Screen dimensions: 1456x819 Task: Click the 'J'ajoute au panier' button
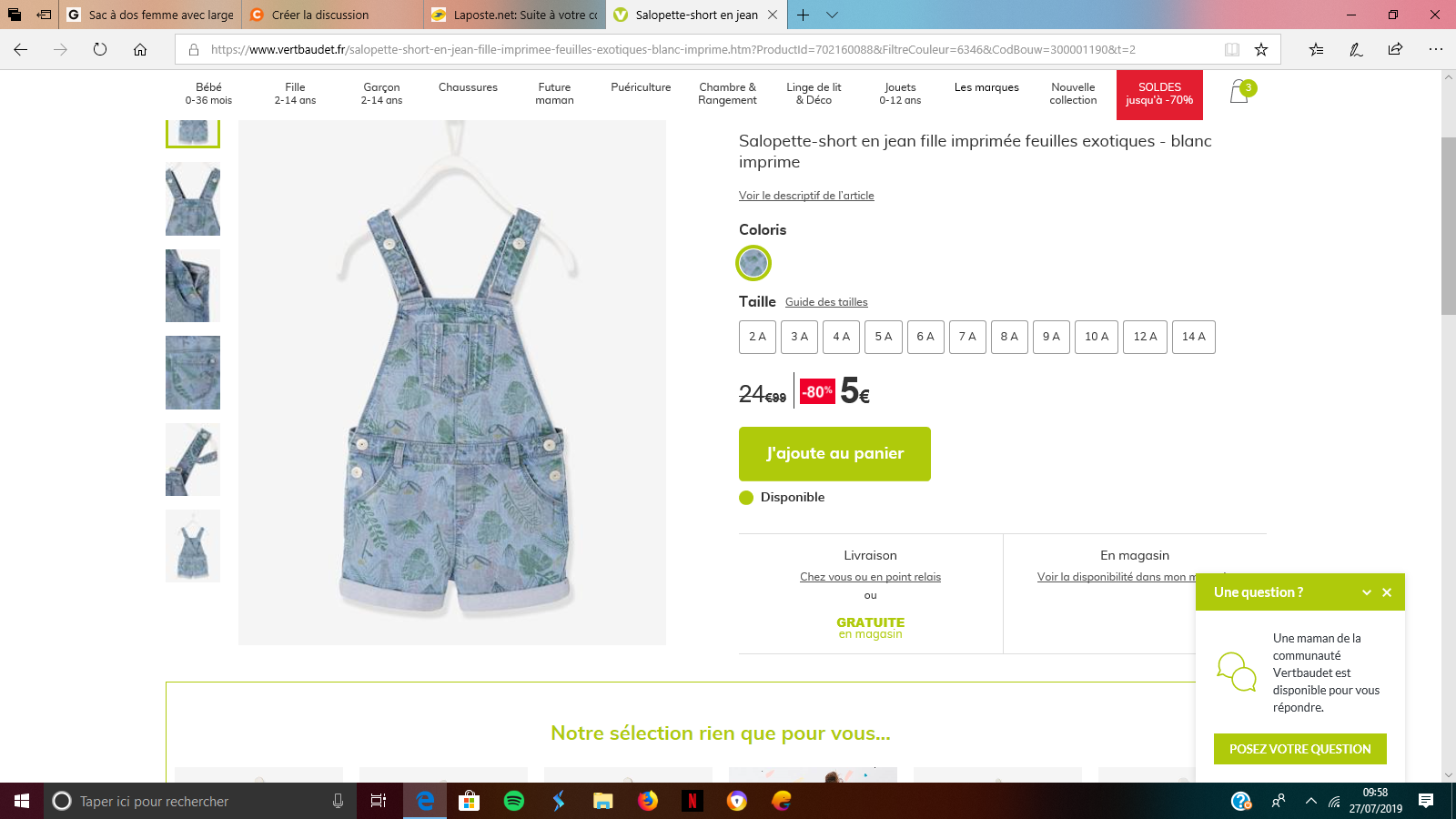point(834,453)
